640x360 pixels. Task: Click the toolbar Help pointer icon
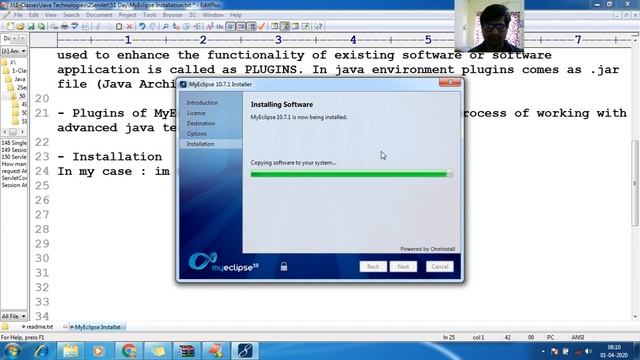318,27
